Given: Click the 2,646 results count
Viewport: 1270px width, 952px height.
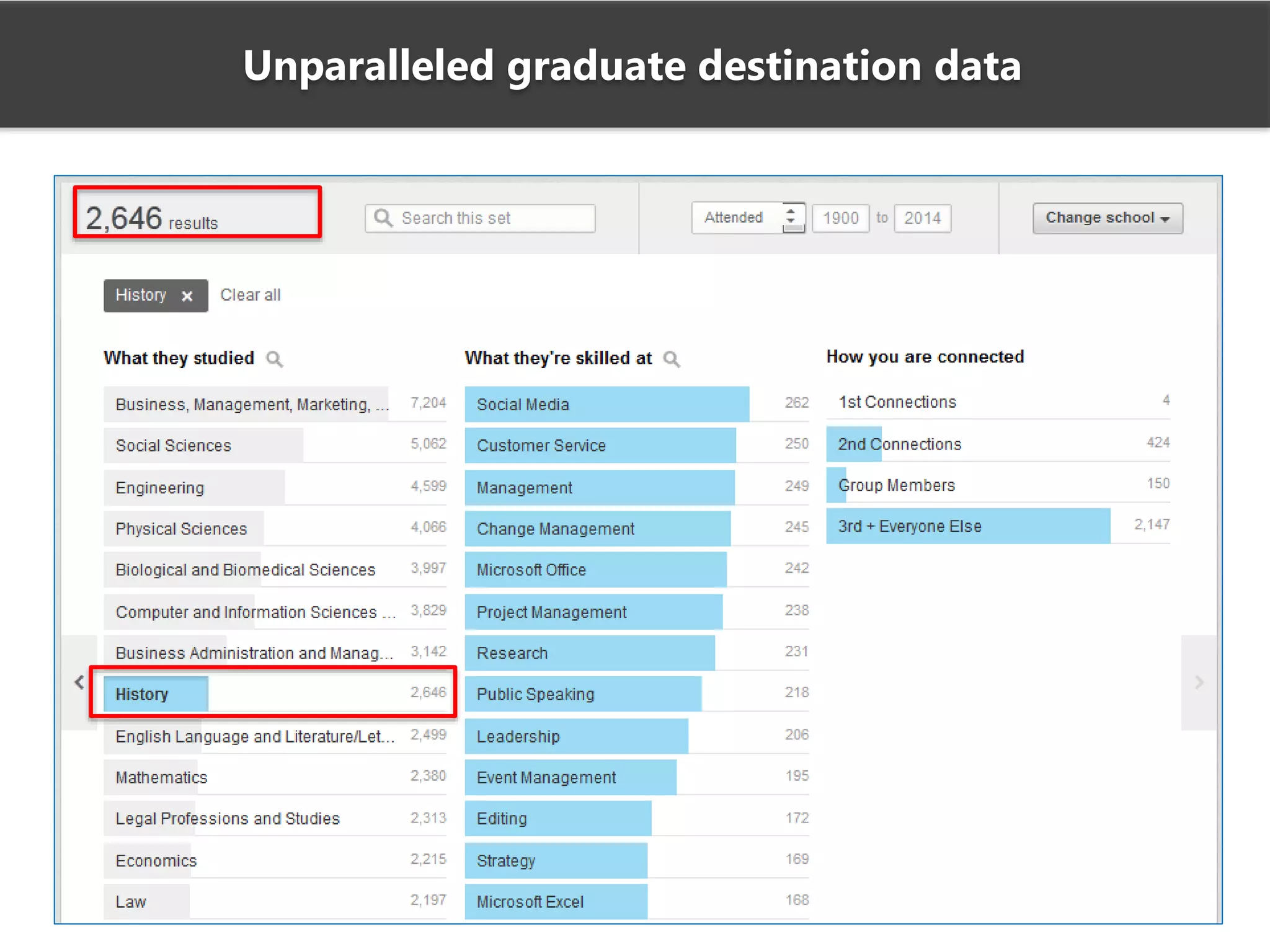Looking at the screenshot, I should pos(152,218).
